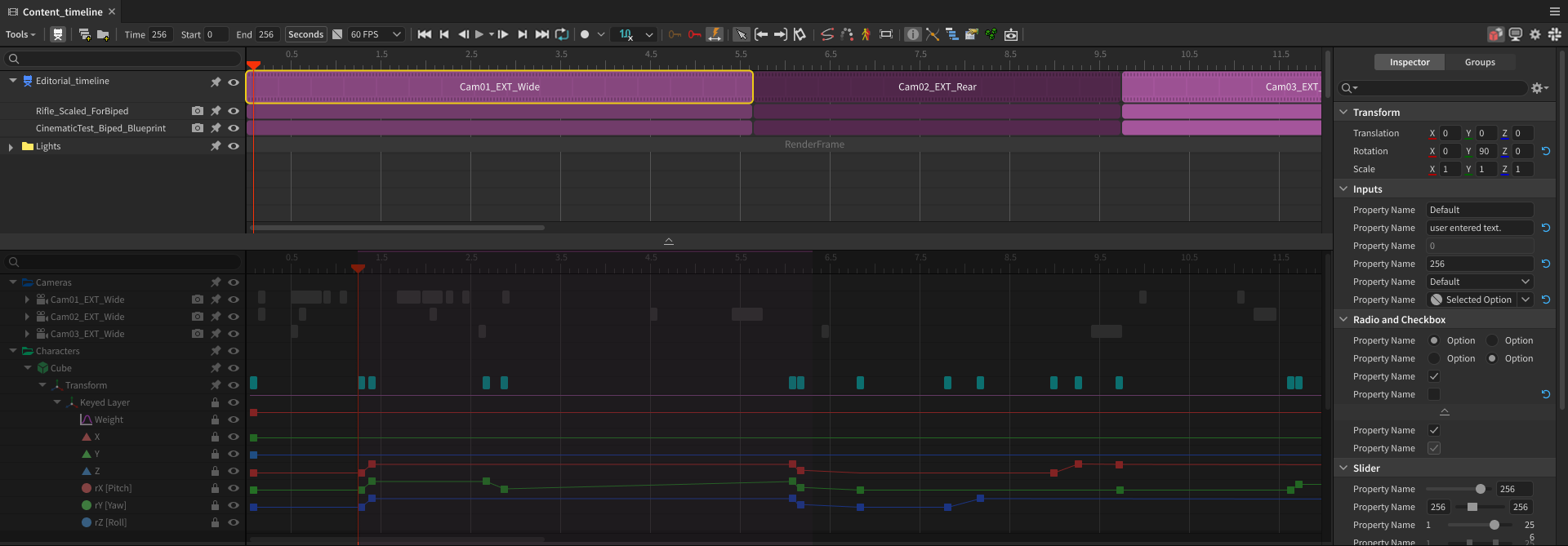This screenshot has height=546, width=1568.
Task: Switch to the Inspector tab
Action: click(x=1410, y=62)
